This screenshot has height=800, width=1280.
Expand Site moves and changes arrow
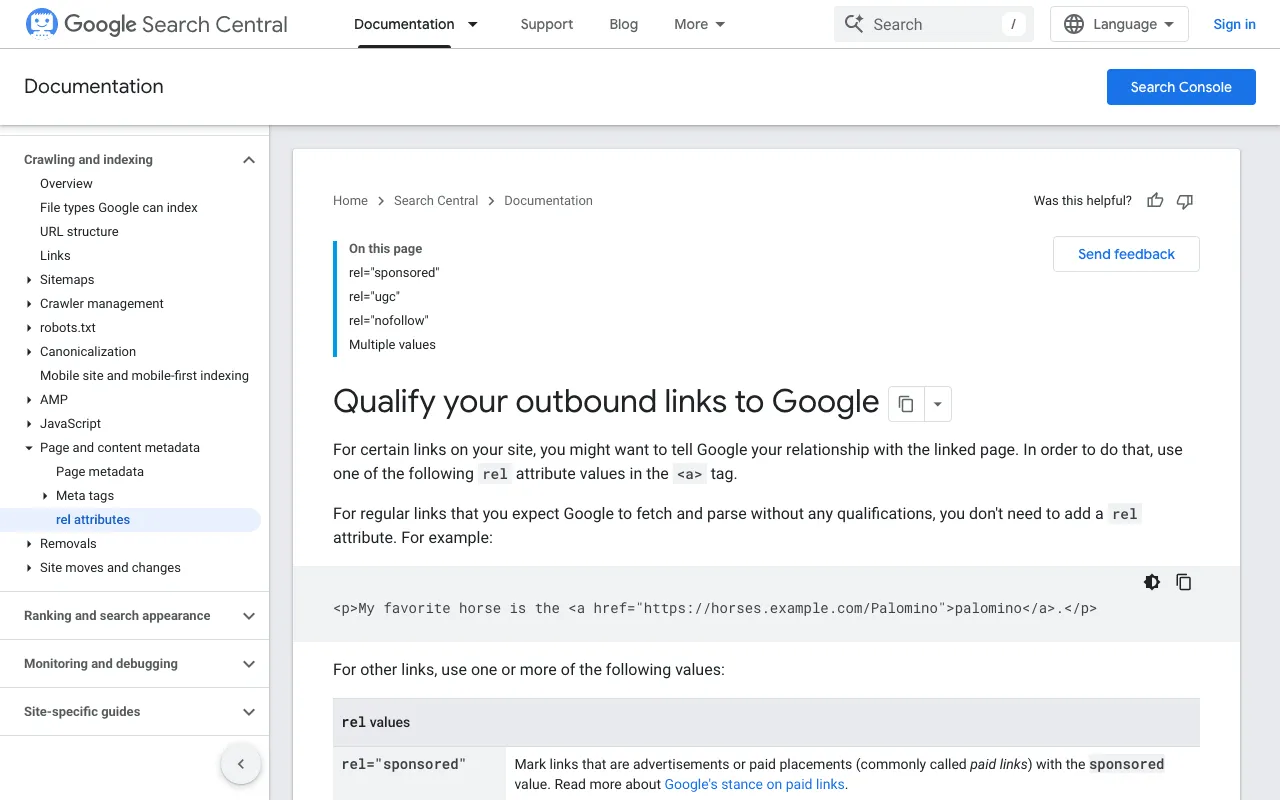point(29,568)
